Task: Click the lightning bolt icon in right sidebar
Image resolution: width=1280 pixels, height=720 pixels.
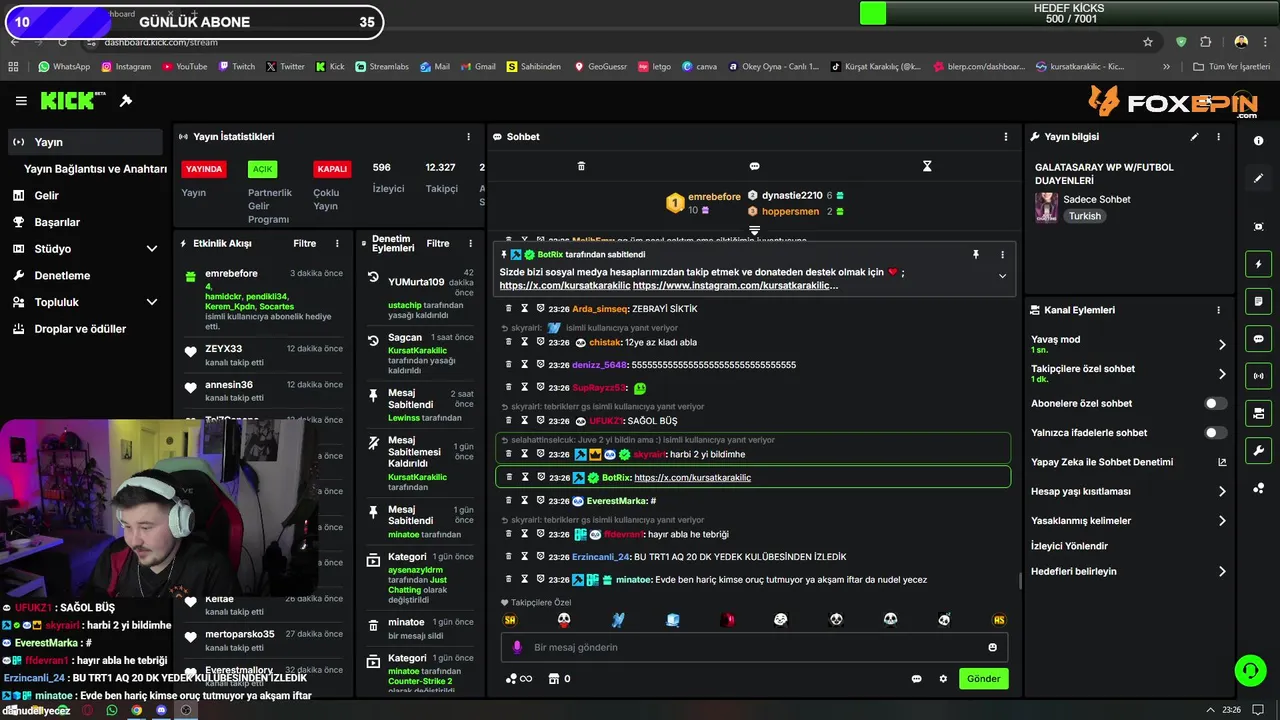Action: (x=1258, y=264)
